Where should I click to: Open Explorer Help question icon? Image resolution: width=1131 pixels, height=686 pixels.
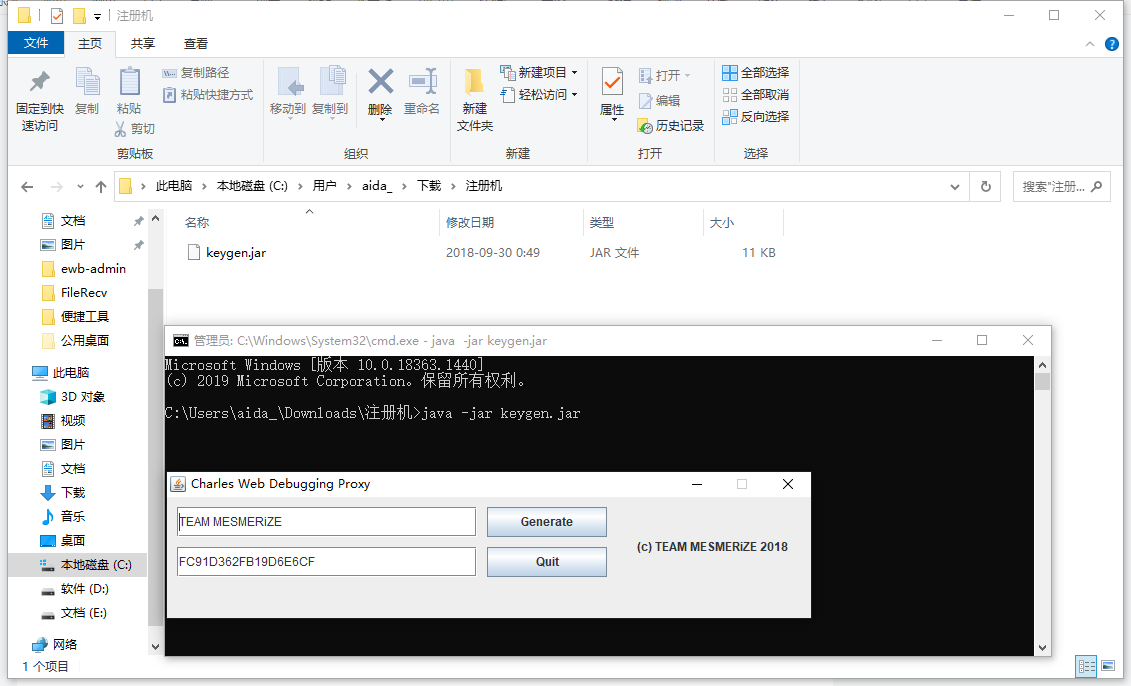pyautogui.click(x=1112, y=44)
